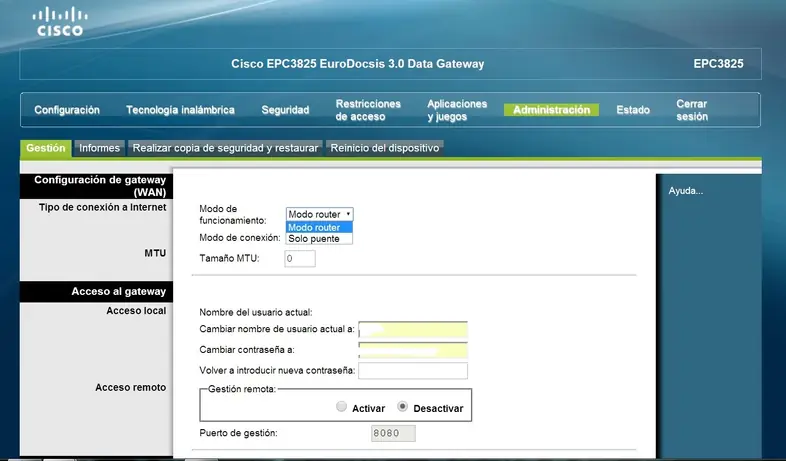Open Reinicio del dispositivo tab
The width and height of the screenshot is (786, 461).
(x=384, y=148)
